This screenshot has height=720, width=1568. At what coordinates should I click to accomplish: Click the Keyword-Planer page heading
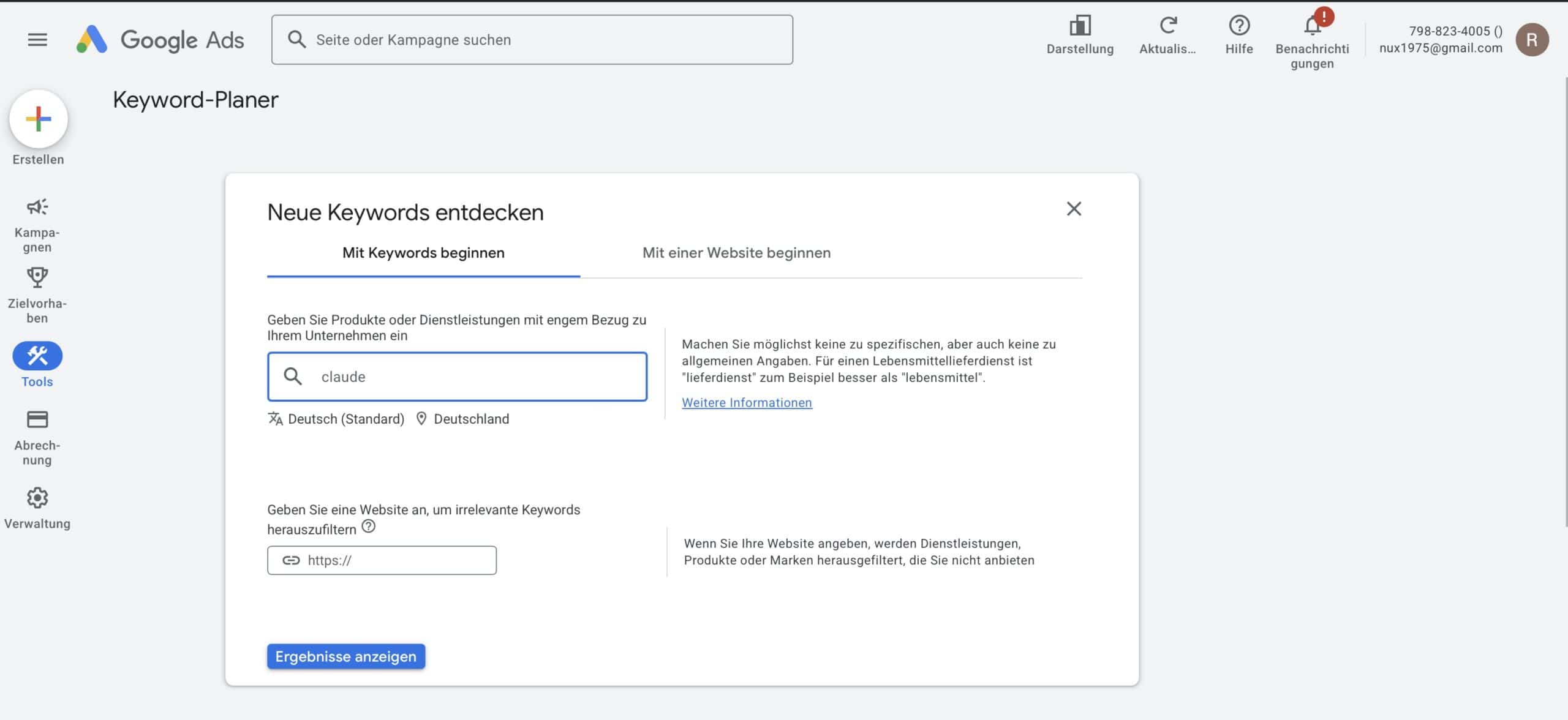(x=195, y=100)
